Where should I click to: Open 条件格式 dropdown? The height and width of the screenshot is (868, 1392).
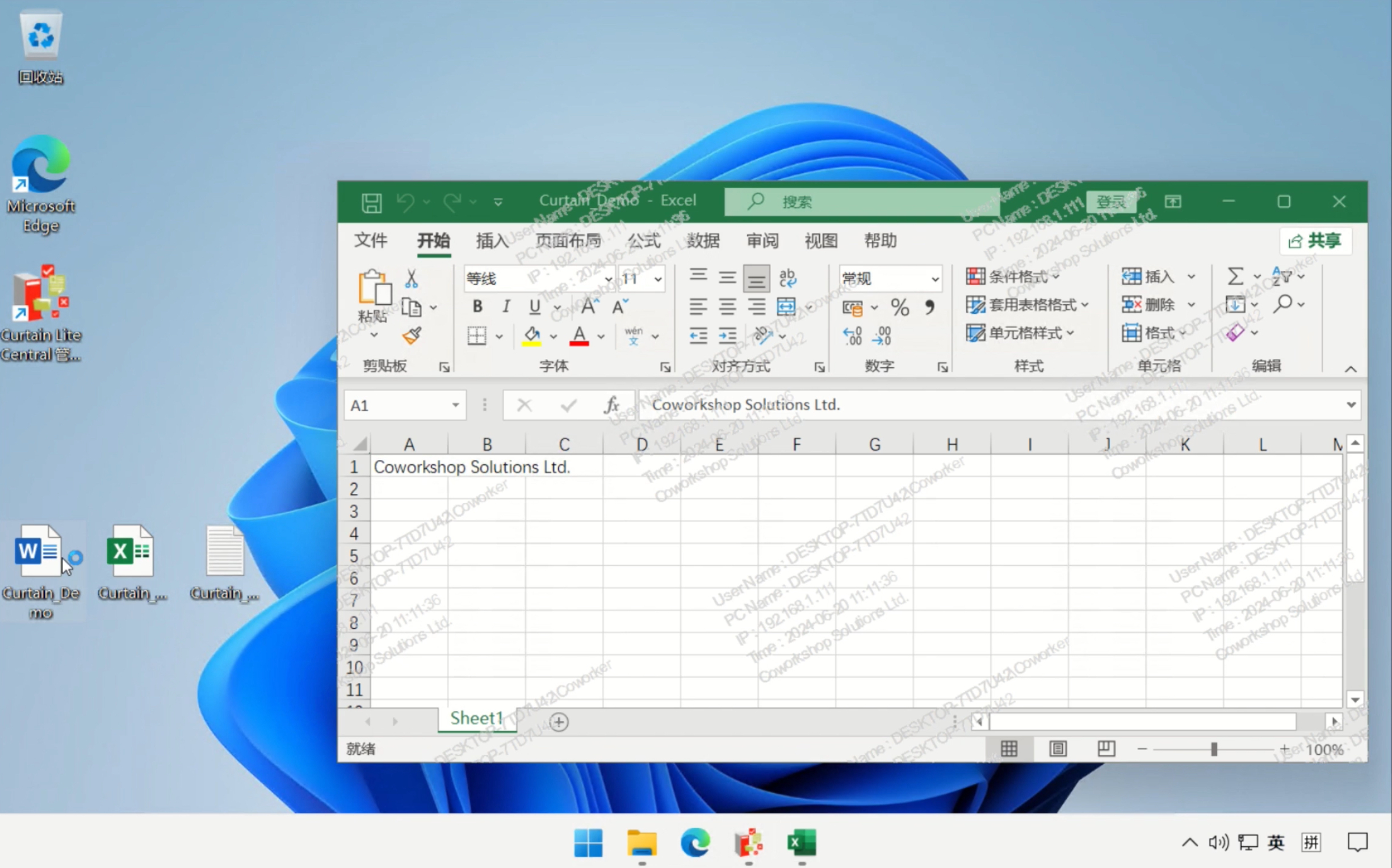[1013, 276]
